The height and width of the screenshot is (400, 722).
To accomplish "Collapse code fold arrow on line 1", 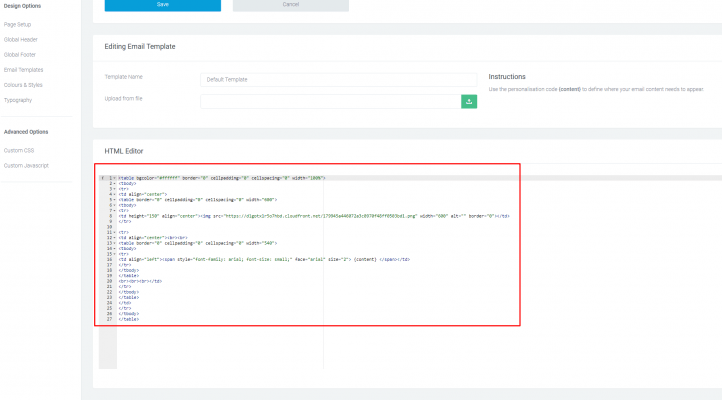I will click(x=115, y=178).
